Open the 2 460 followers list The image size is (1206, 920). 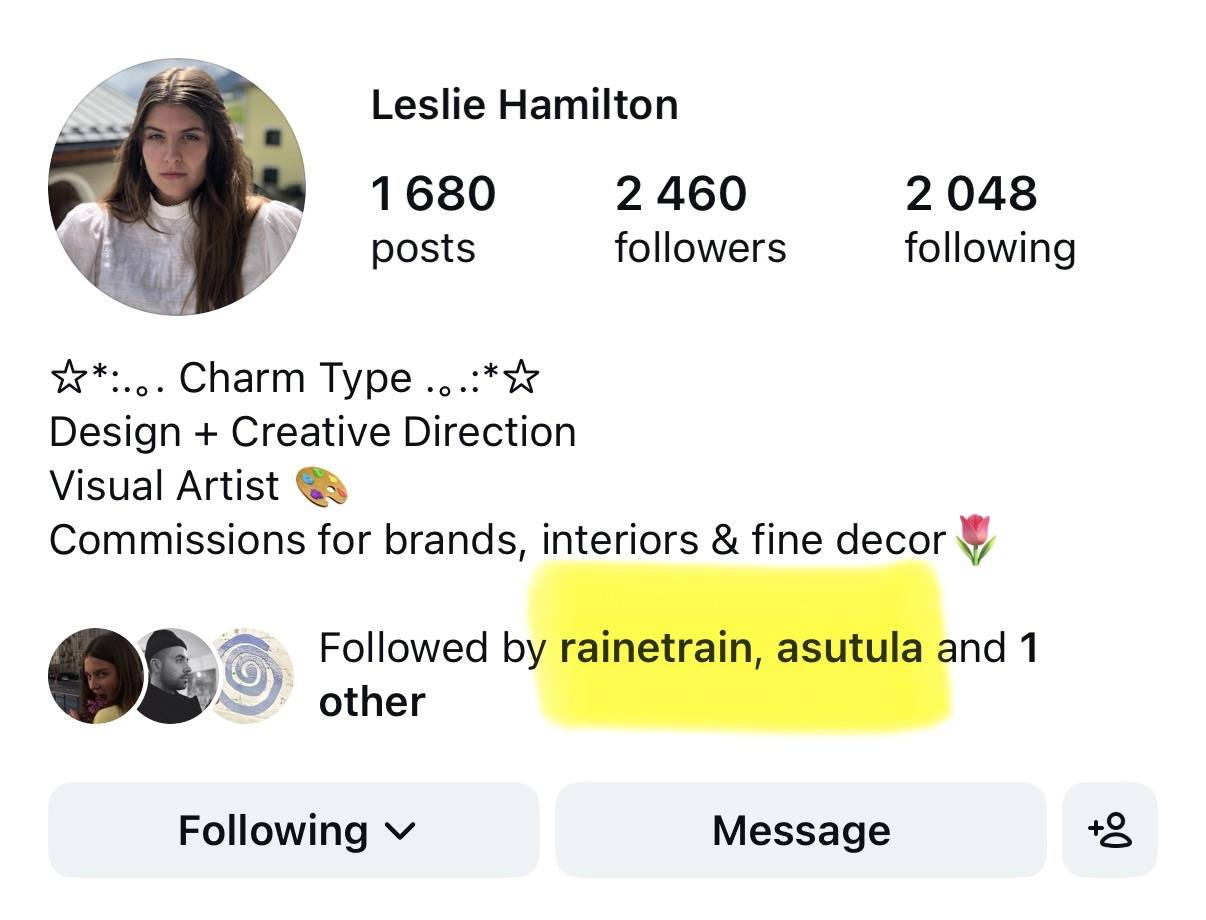coord(700,219)
